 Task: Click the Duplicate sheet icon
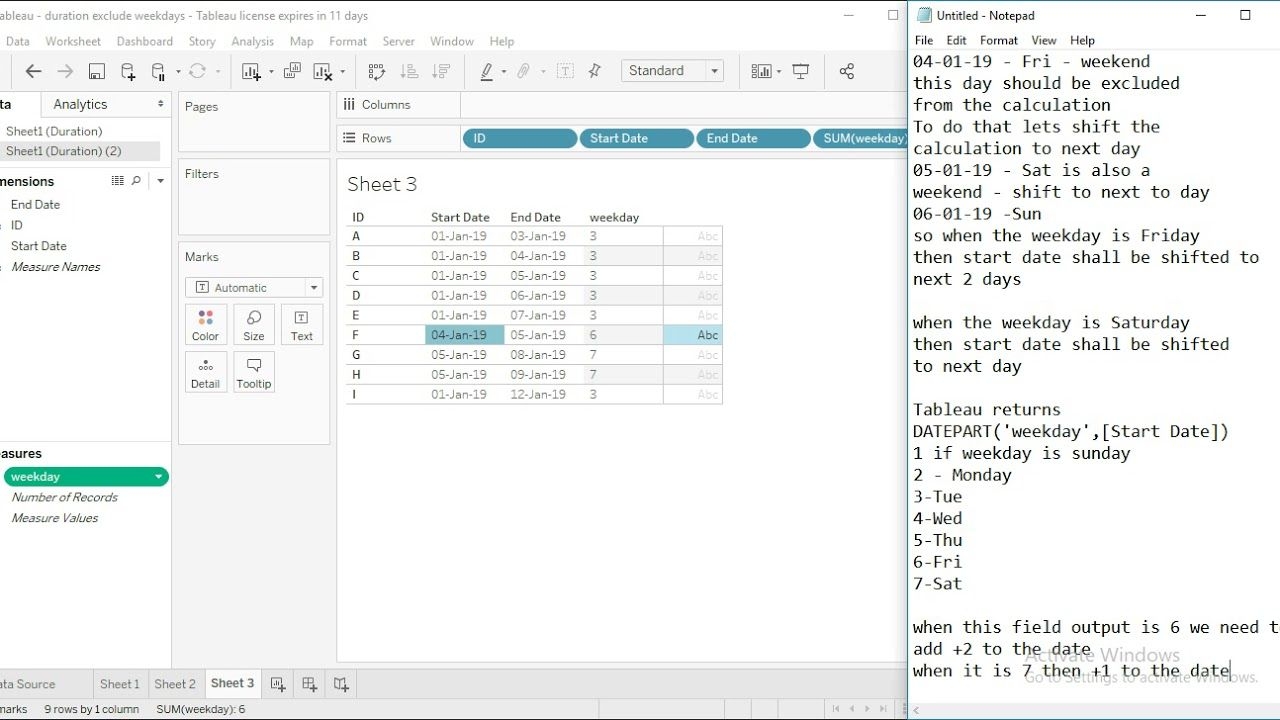[x=292, y=71]
